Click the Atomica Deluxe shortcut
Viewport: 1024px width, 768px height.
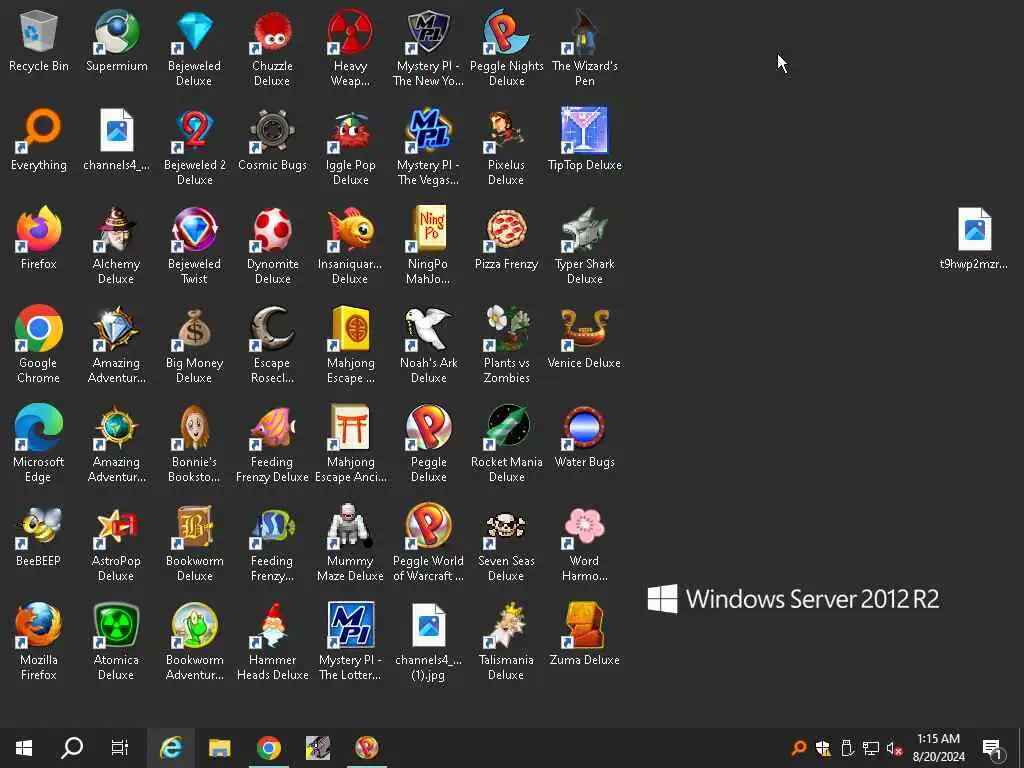click(116, 642)
